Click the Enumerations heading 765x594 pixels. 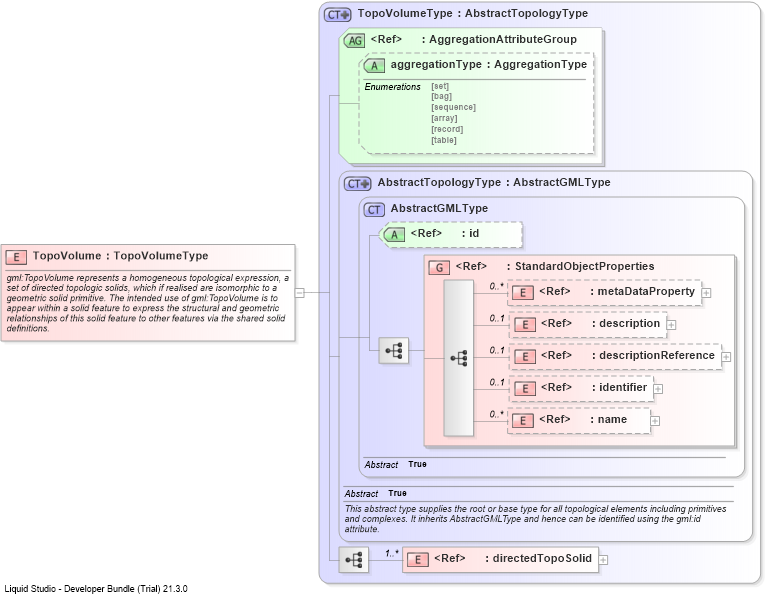[x=392, y=87]
